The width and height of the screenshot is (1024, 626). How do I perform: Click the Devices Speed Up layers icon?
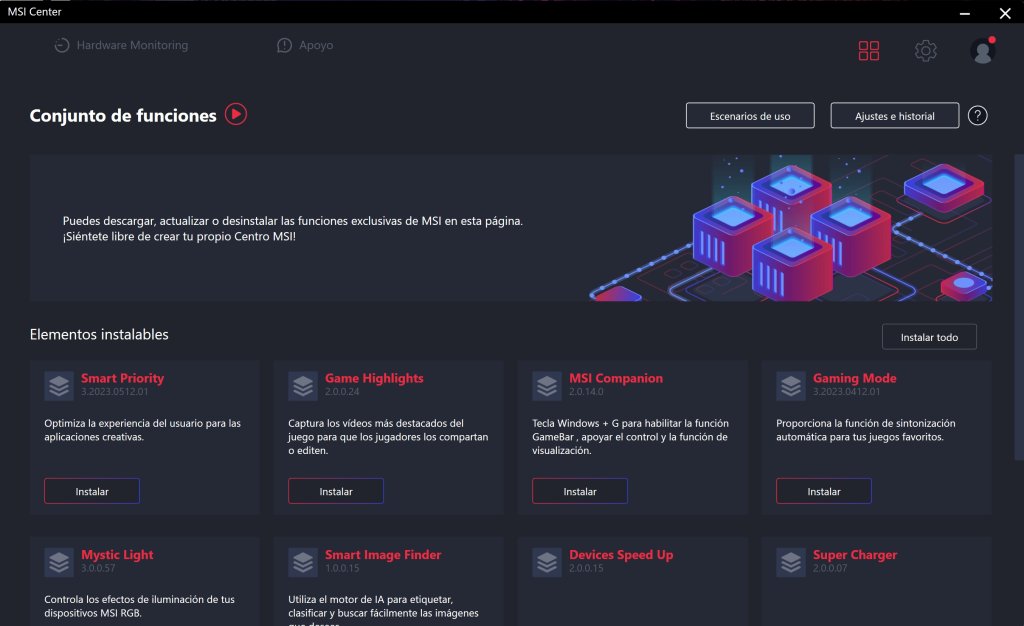point(547,562)
